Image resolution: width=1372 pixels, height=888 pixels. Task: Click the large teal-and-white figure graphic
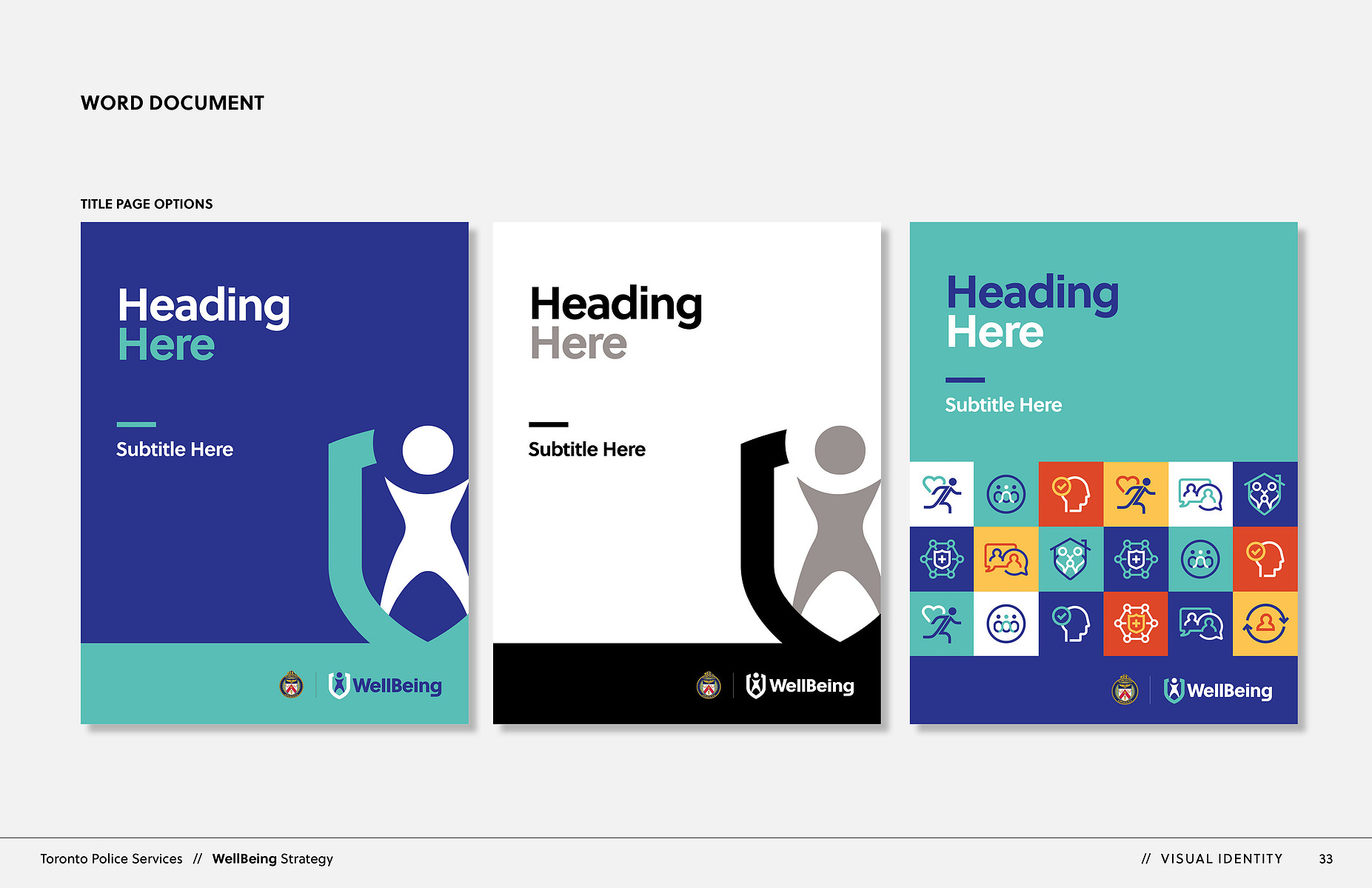click(398, 534)
